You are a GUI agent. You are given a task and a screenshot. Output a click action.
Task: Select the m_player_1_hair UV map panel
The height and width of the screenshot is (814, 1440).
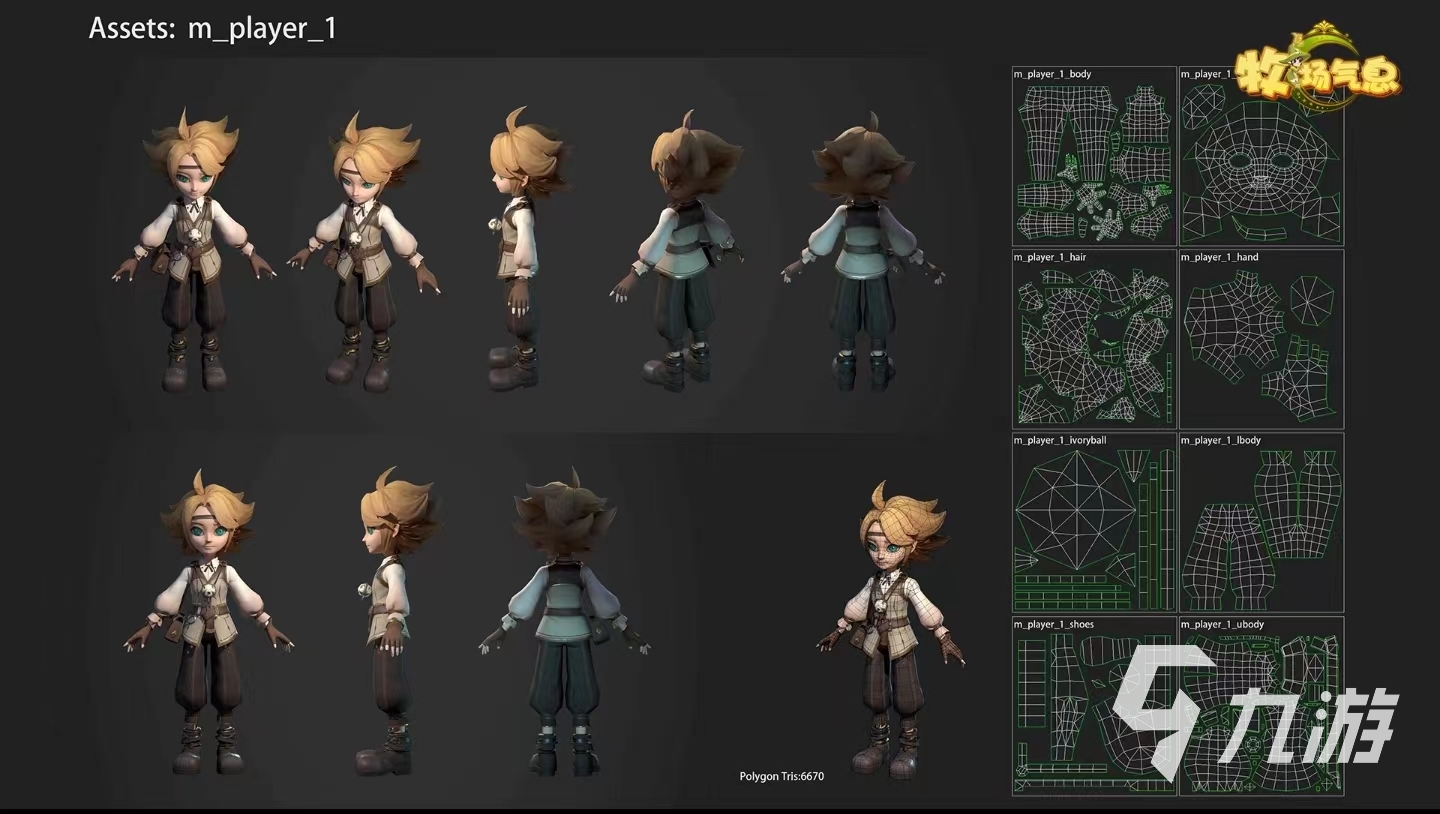(1094, 340)
